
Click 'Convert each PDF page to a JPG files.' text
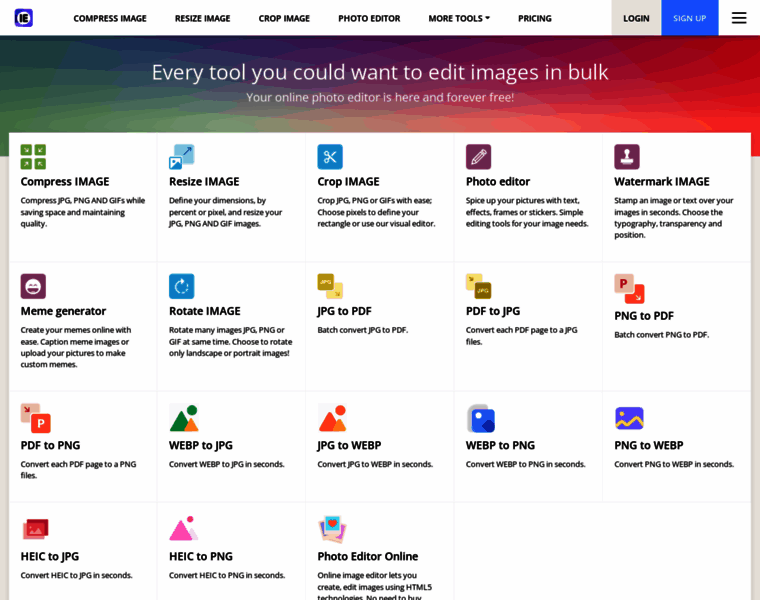tap(522, 336)
